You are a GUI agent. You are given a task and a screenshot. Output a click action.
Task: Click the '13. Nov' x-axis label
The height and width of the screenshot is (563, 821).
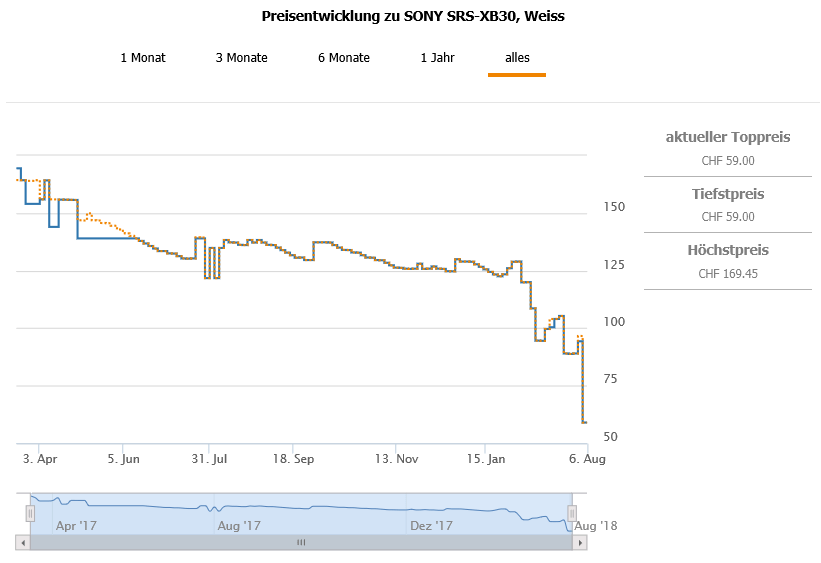(x=397, y=459)
